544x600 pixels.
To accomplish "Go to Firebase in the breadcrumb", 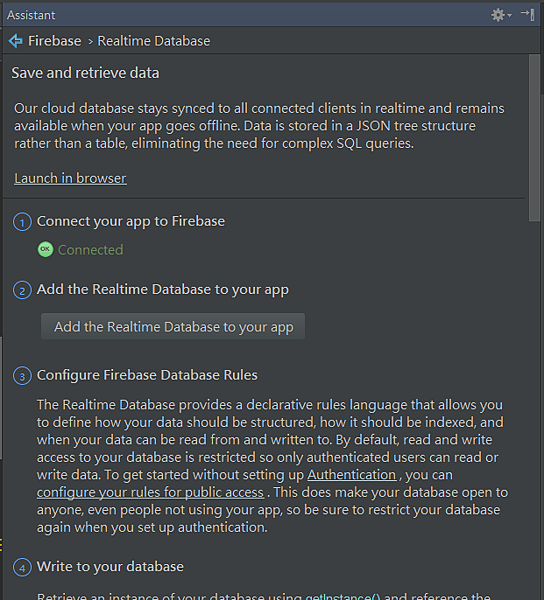I will coord(55,41).
